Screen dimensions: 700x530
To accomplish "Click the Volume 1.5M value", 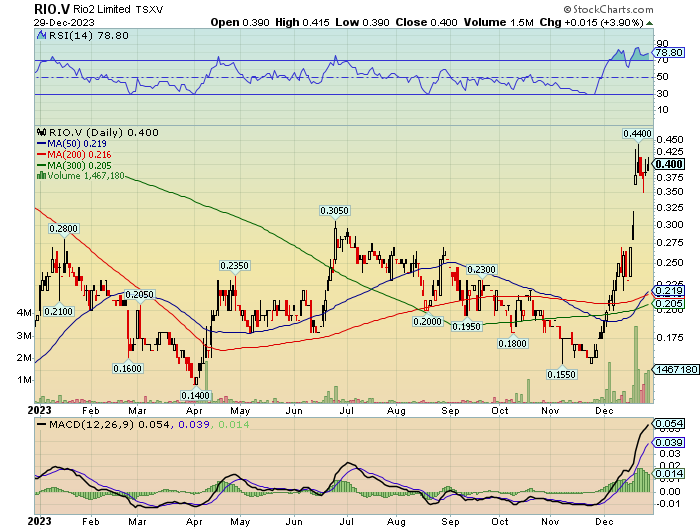I will point(498,22).
